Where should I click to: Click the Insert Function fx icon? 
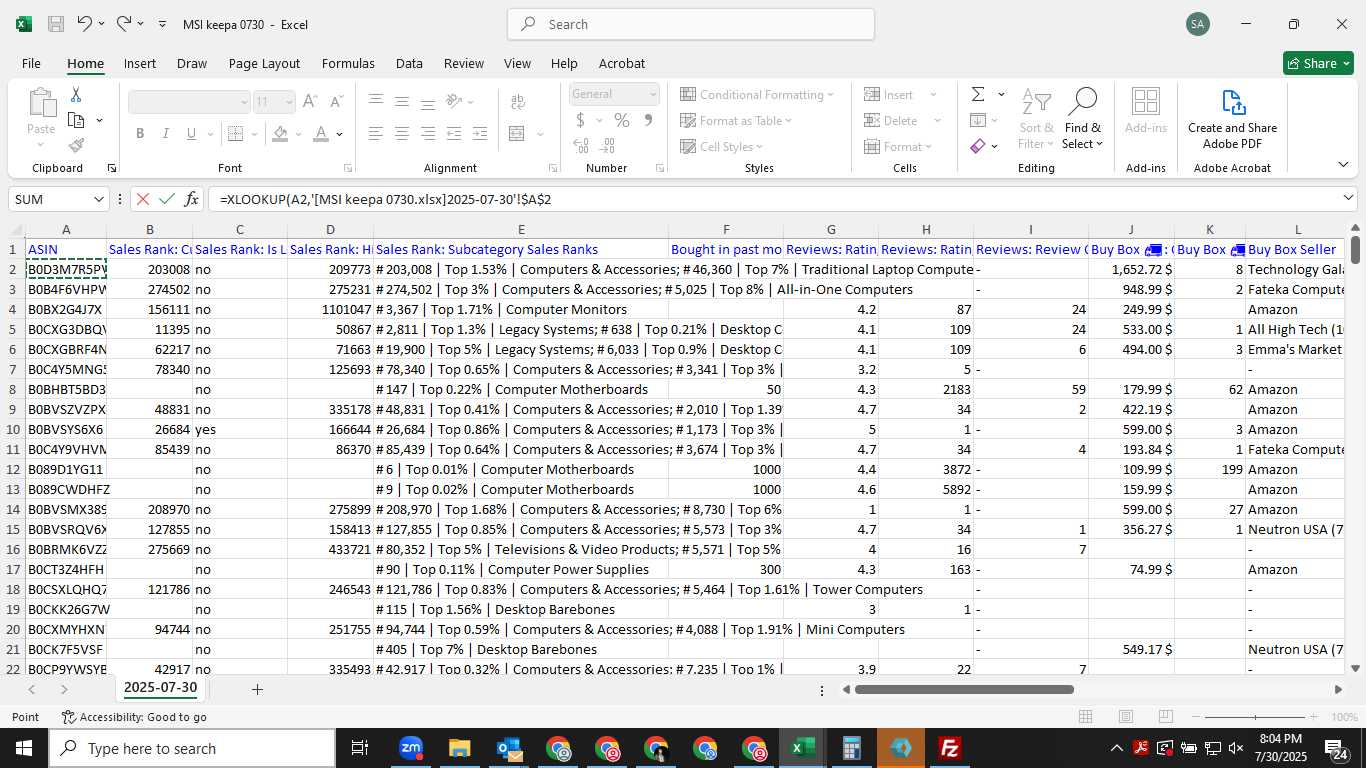[191, 199]
